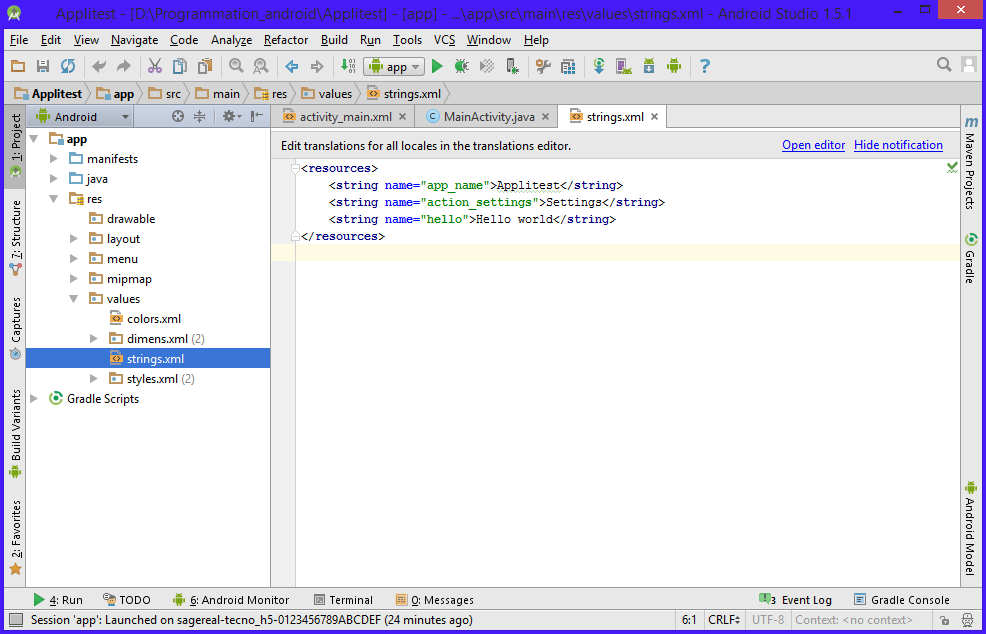Click the Open folder toolbar icon
986x634 pixels.
point(18,66)
